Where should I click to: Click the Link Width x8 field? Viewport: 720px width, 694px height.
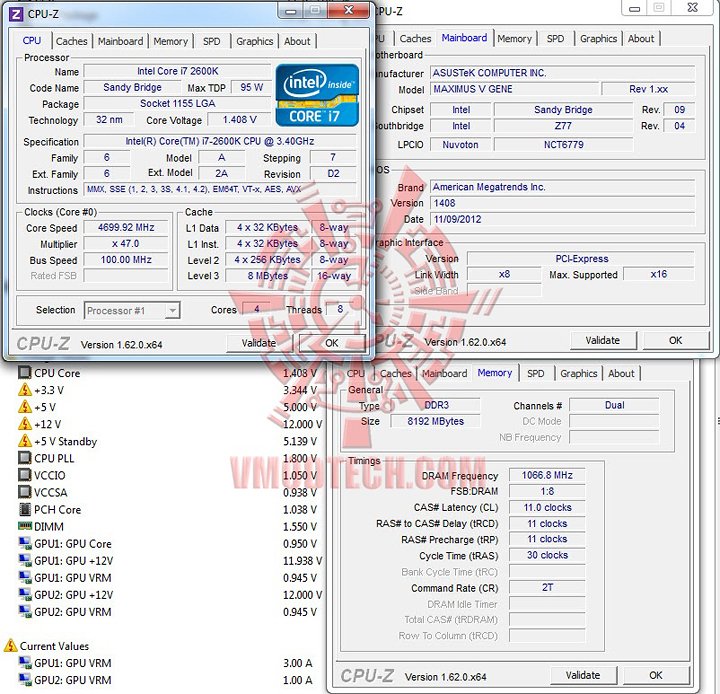[504, 274]
